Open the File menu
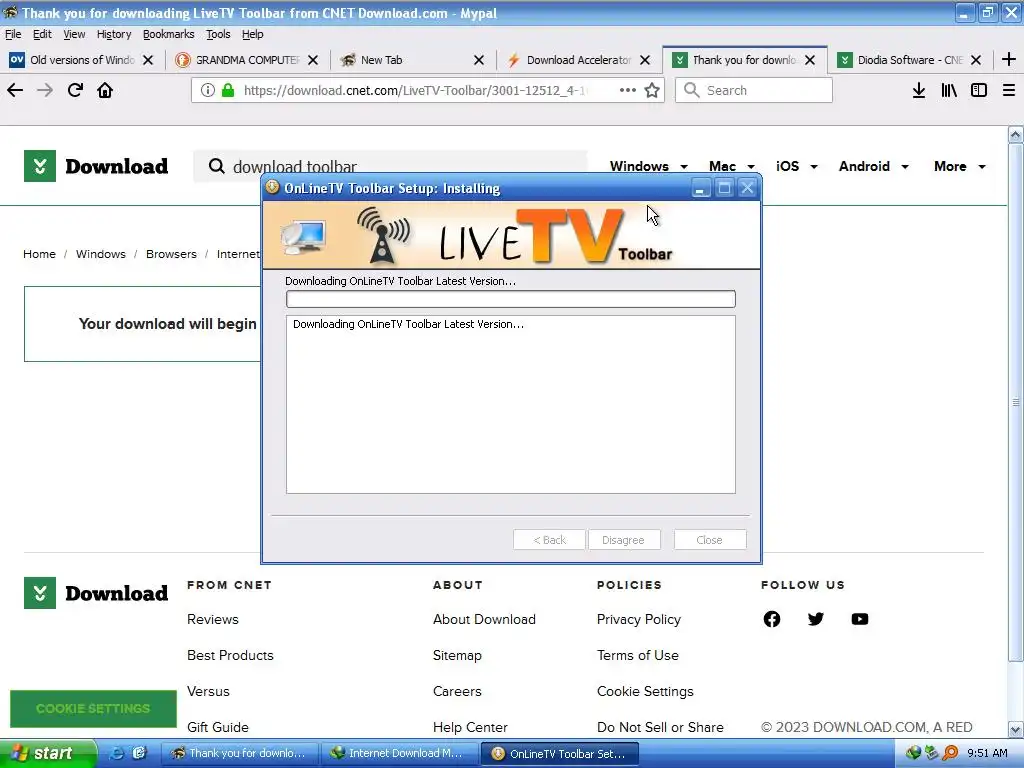Viewport: 1024px width, 768px height. point(13,34)
